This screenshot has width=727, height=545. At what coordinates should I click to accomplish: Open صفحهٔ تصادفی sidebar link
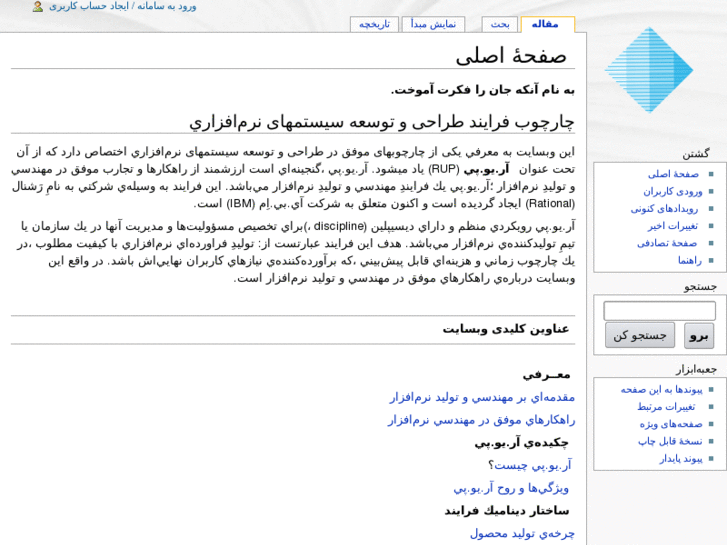(667, 243)
